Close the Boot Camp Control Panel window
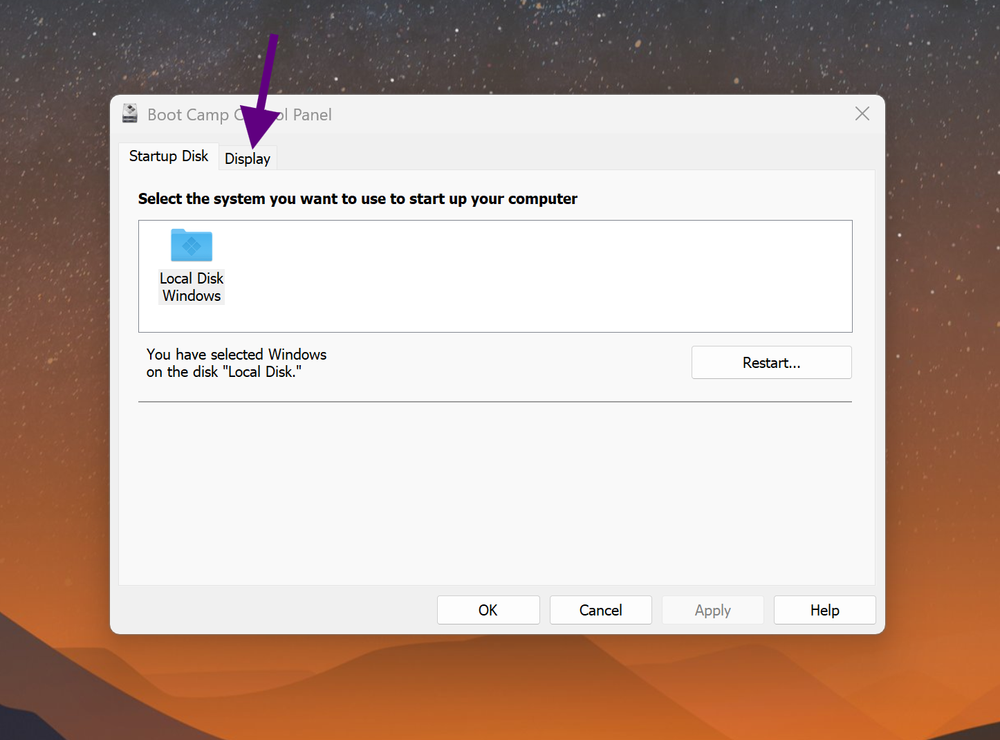The image size is (1000, 740). (x=862, y=113)
